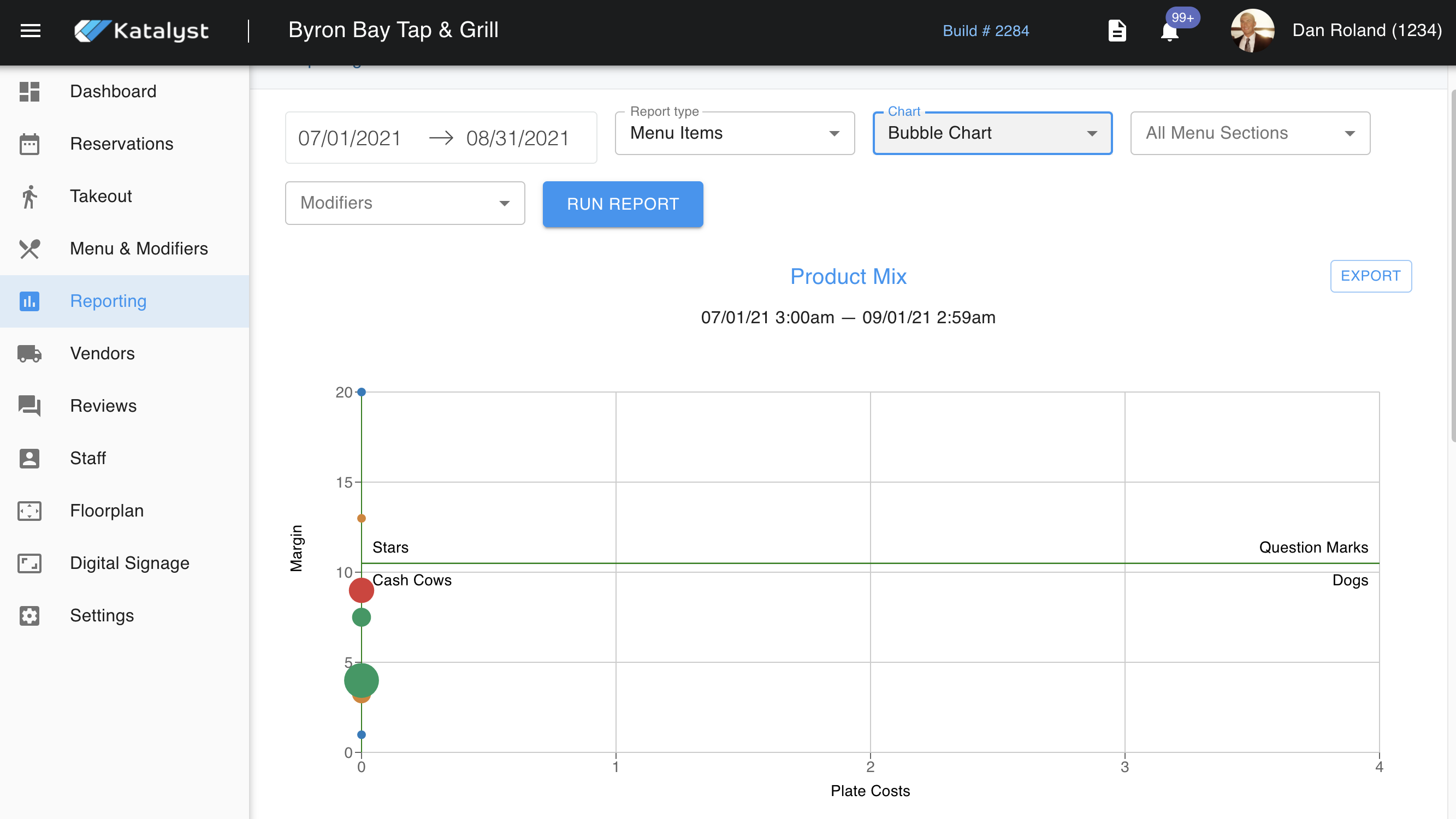Click Dan Roland's profile avatar
Screen dimensions: 1456x819
click(x=1252, y=31)
